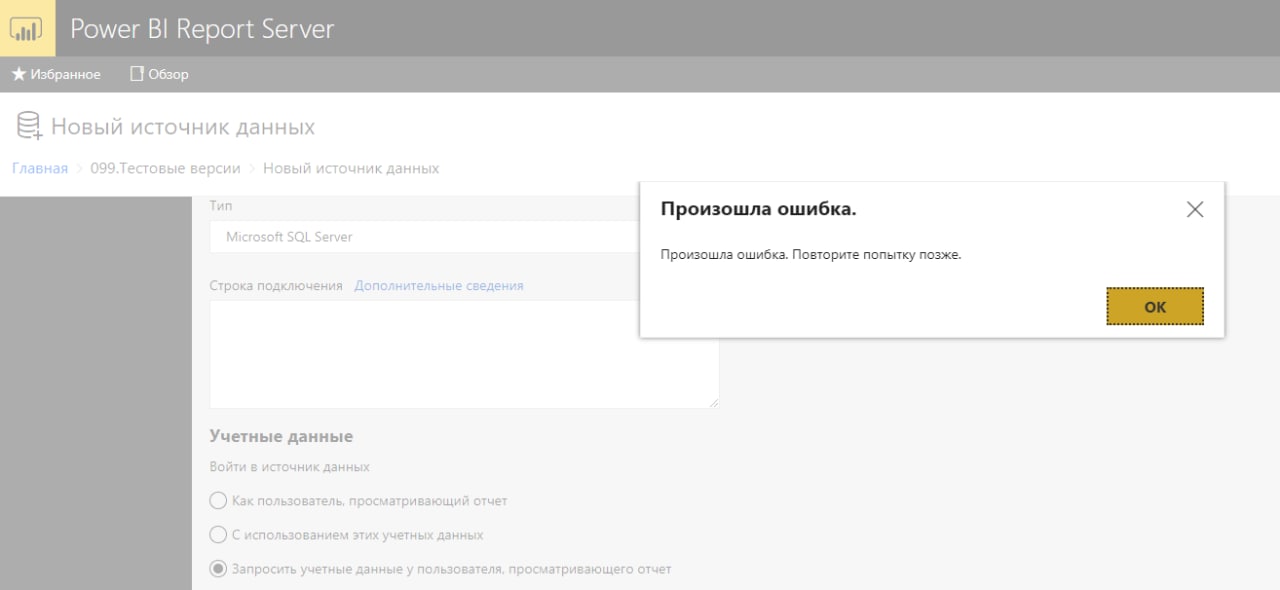
Task: Click the Строка подключения label
Action: tap(276, 286)
